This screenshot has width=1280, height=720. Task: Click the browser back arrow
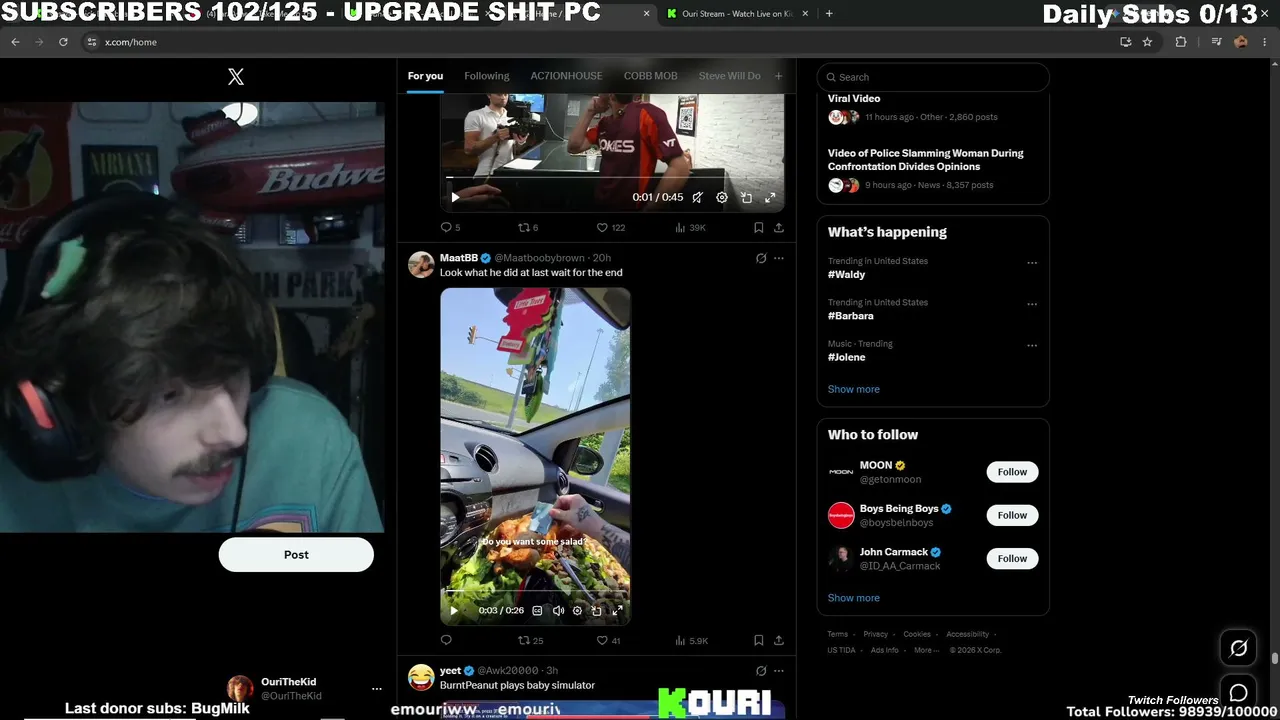coord(15,42)
